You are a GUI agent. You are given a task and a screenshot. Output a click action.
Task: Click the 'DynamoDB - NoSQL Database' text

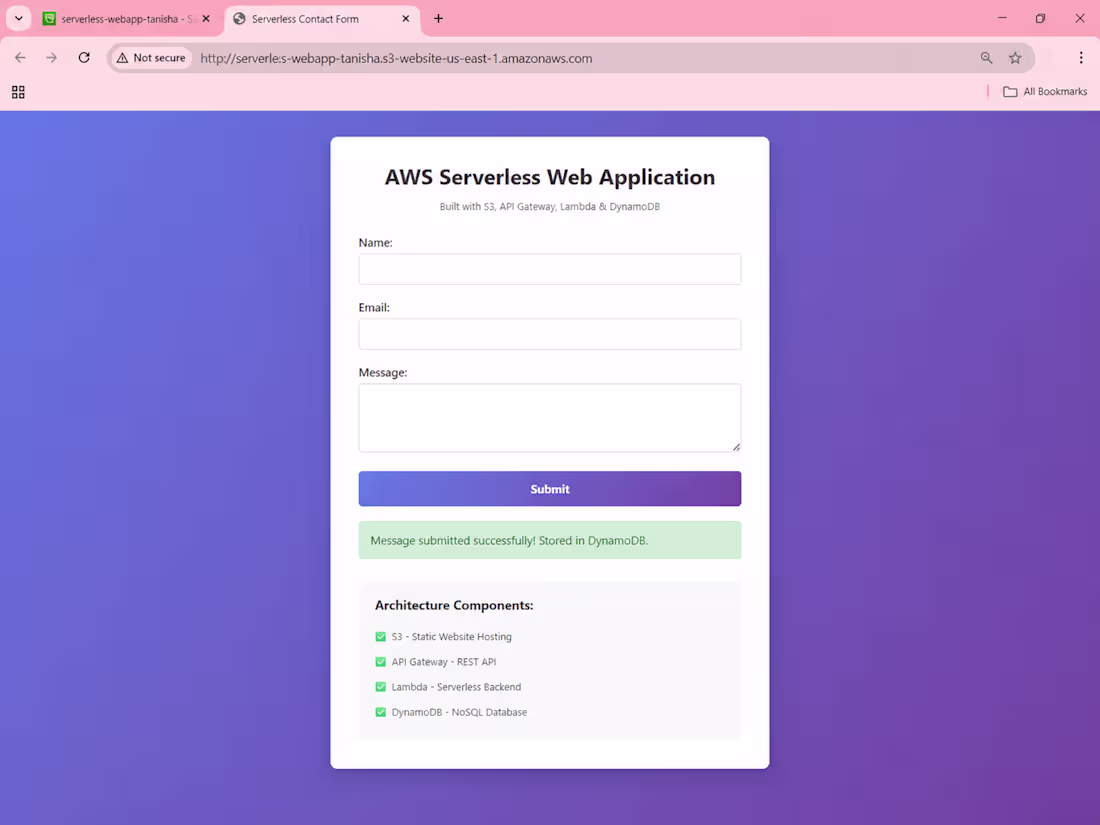459,712
